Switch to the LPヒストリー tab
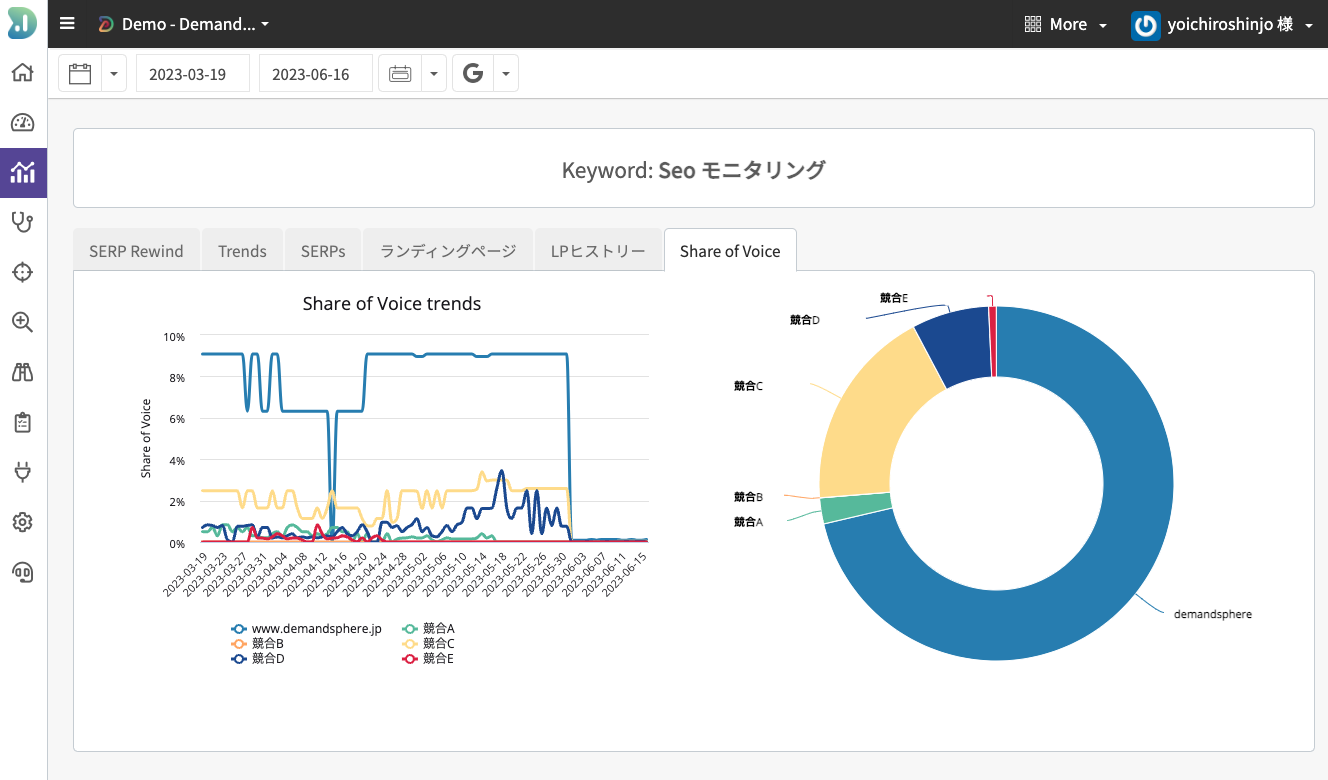The image size is (1328, 780). point(598,251)
